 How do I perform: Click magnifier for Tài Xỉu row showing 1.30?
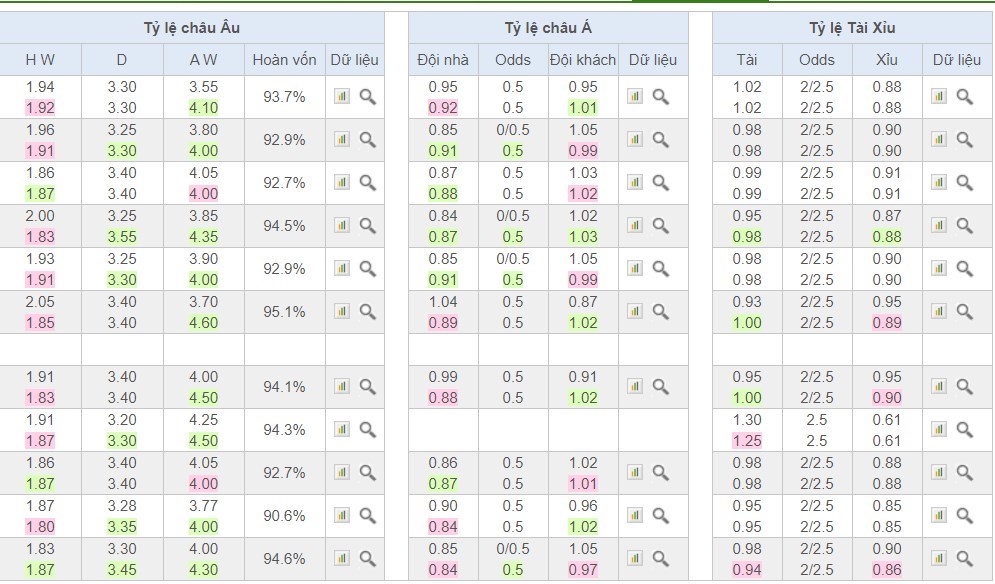[965, 430]
